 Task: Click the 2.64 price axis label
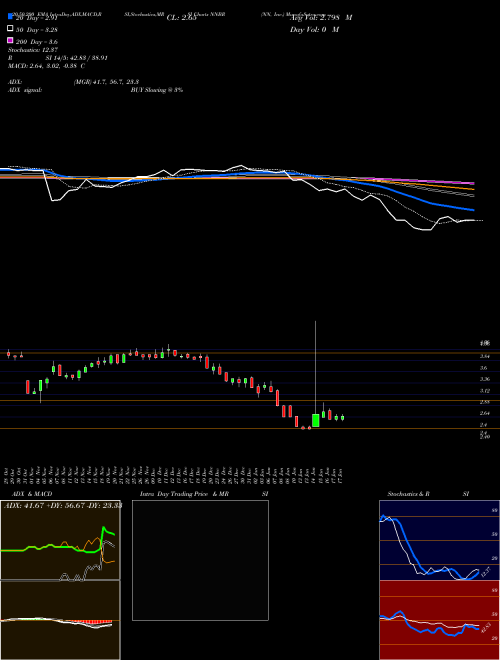(484, 413)
